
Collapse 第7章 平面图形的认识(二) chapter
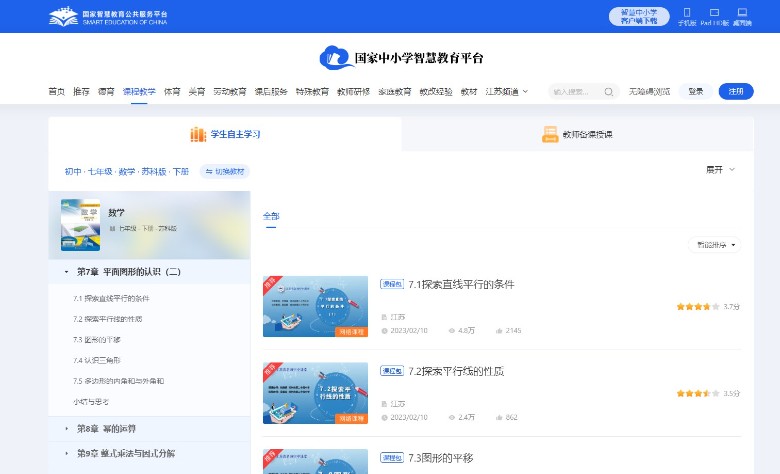coord(65,272)
